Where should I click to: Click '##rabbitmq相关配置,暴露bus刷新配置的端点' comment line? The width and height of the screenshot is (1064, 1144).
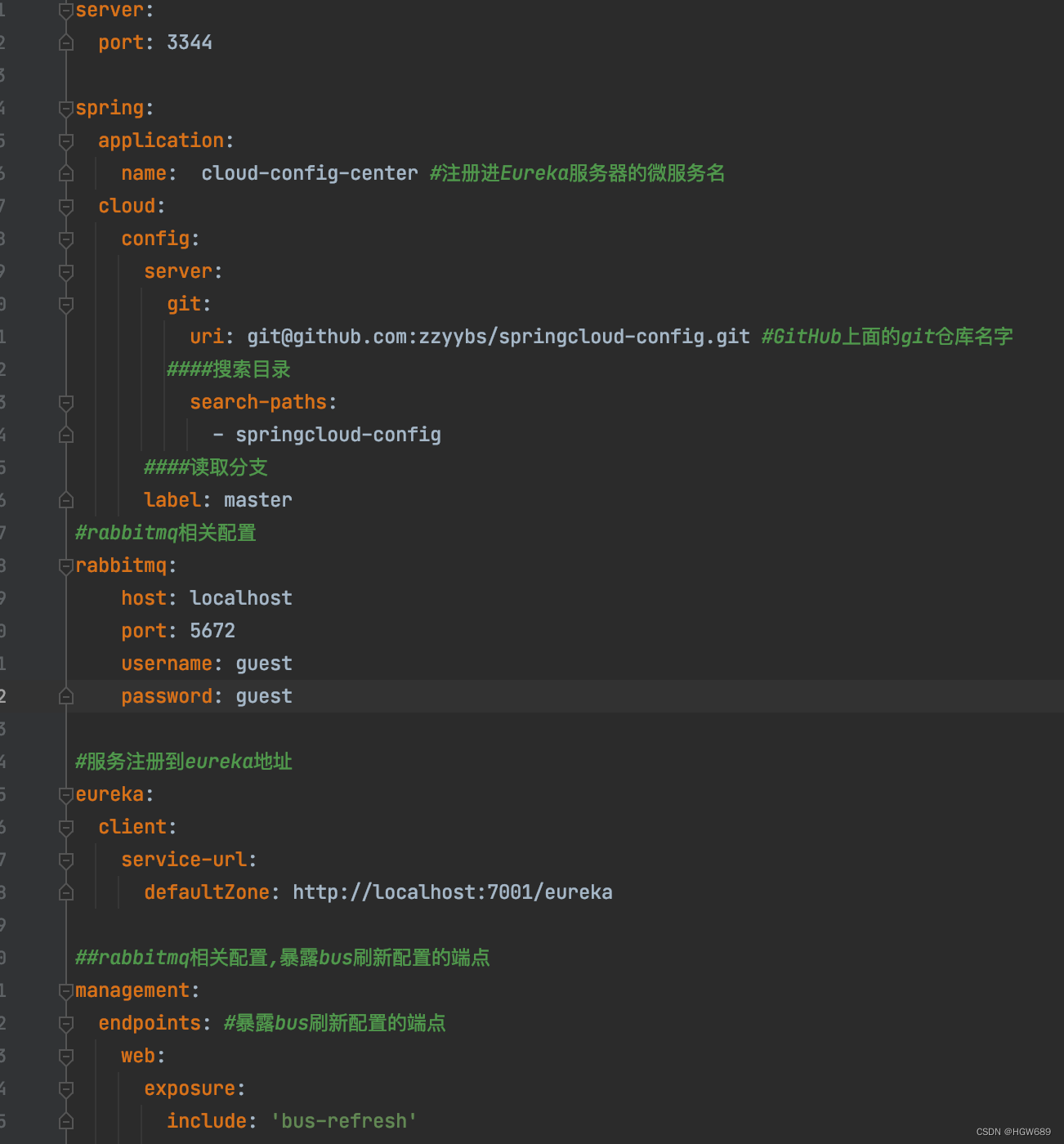point(283,958)
